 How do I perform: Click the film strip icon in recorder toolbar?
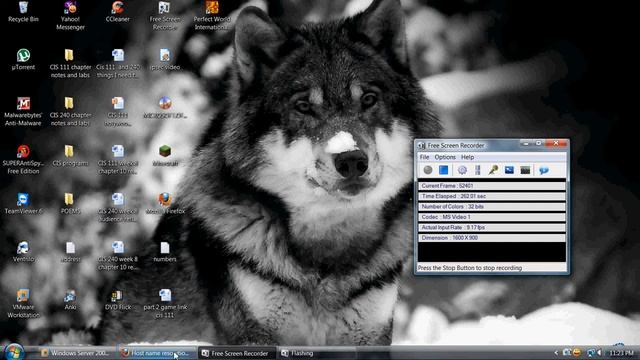coord(478,170)
